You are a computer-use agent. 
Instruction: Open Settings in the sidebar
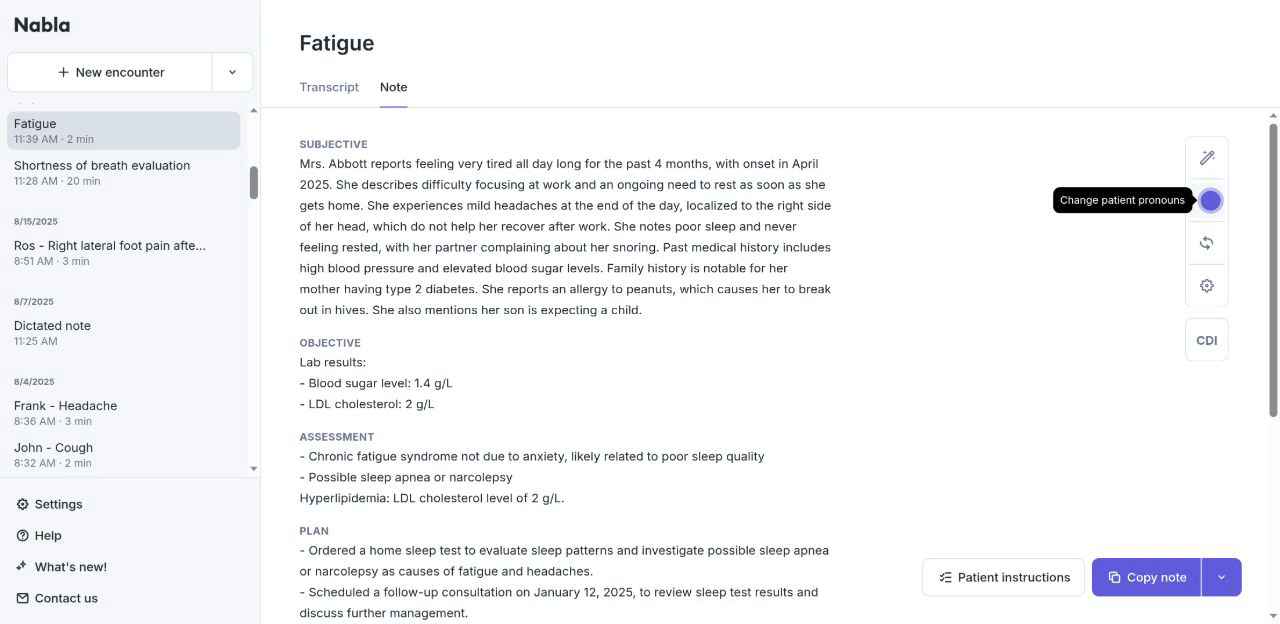58,504
